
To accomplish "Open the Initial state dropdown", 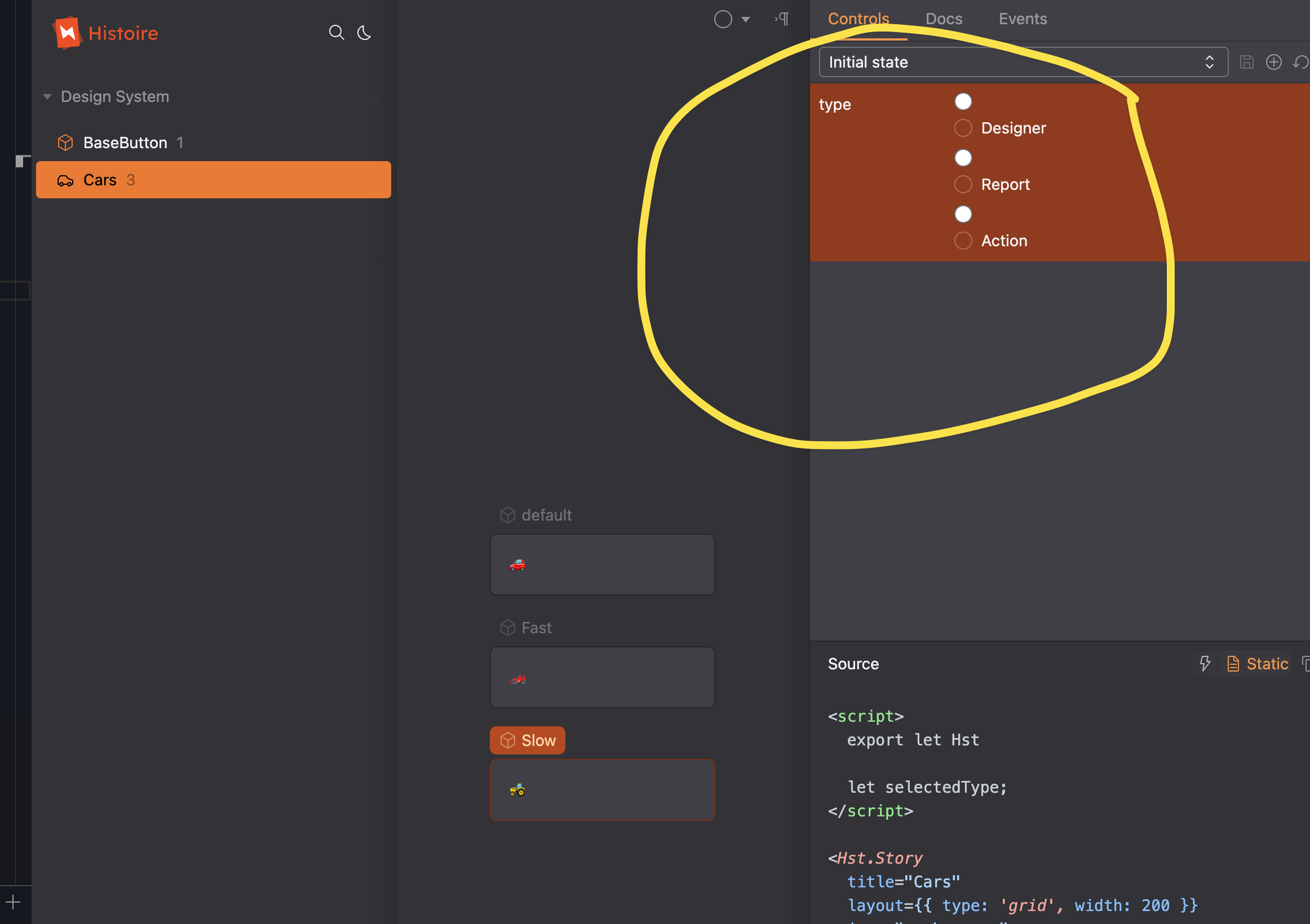I will (1023, 62).
